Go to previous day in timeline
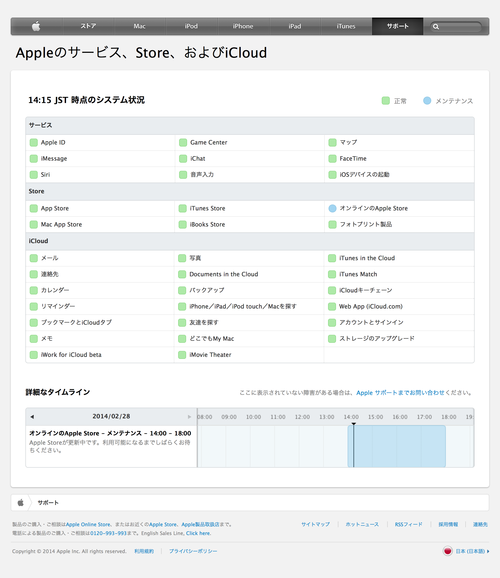 tap(32, 417)
